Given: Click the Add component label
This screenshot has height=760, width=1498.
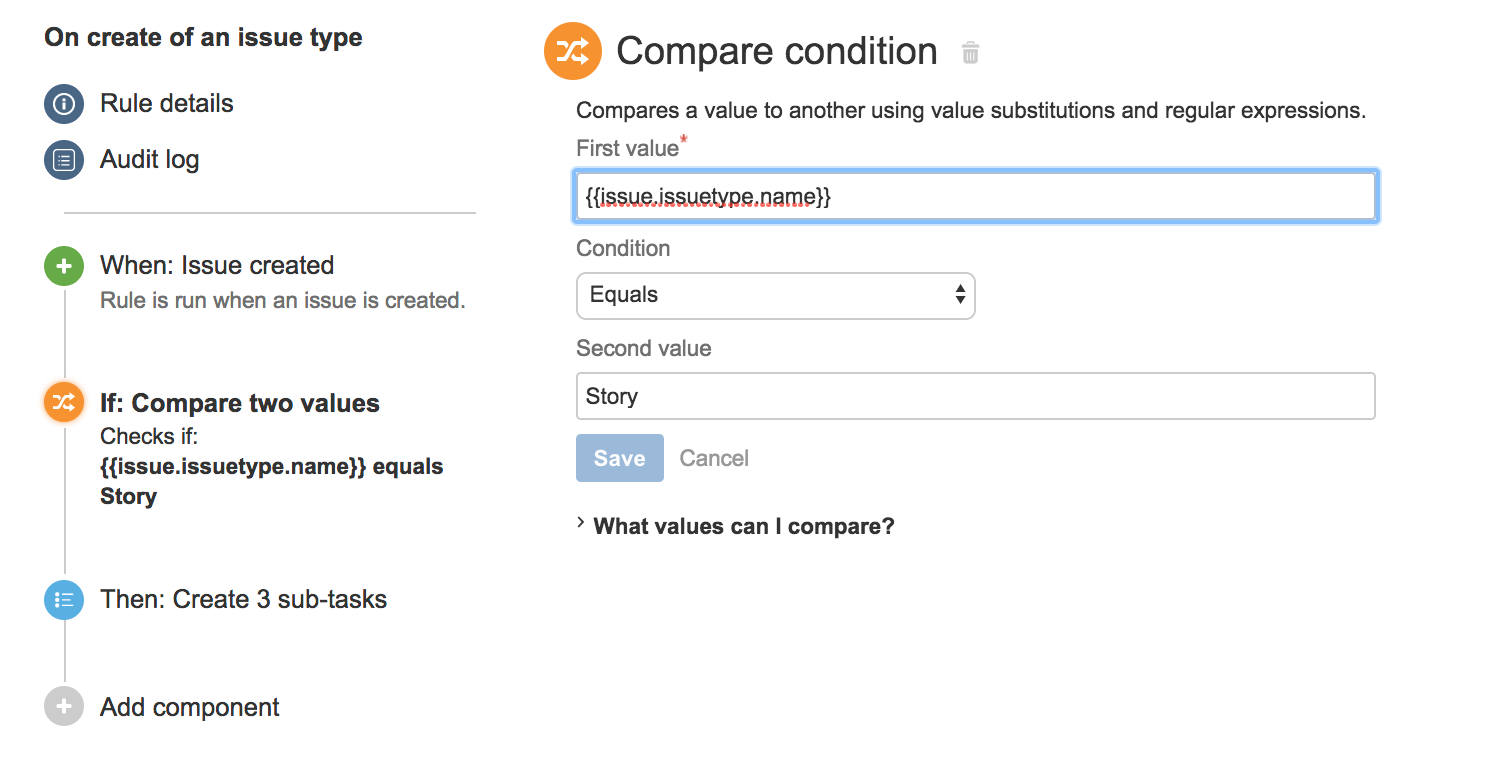Looking at the screenshot, I should click(190, 708).
